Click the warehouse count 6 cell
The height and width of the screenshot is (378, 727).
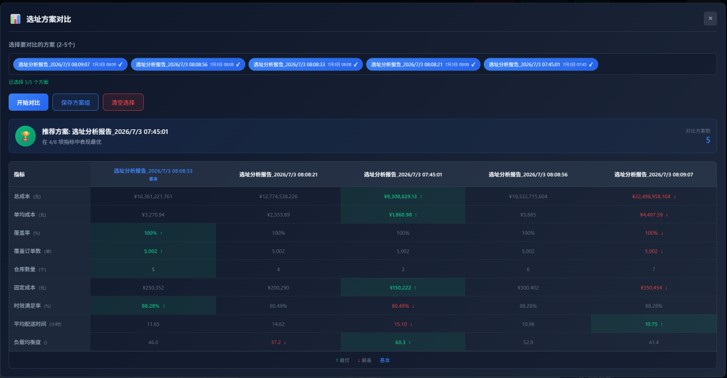click(x=528, y=269)
